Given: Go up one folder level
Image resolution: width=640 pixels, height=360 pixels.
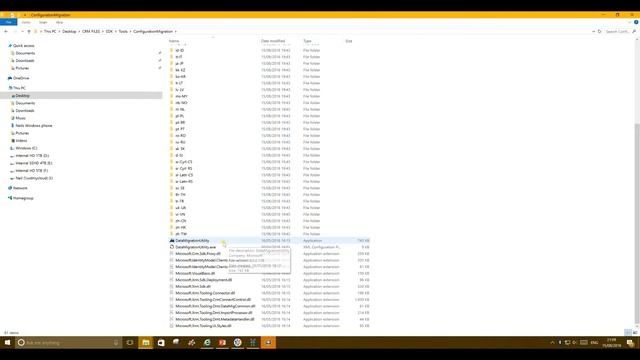Looking at the screenshot, I should point(29,31).
